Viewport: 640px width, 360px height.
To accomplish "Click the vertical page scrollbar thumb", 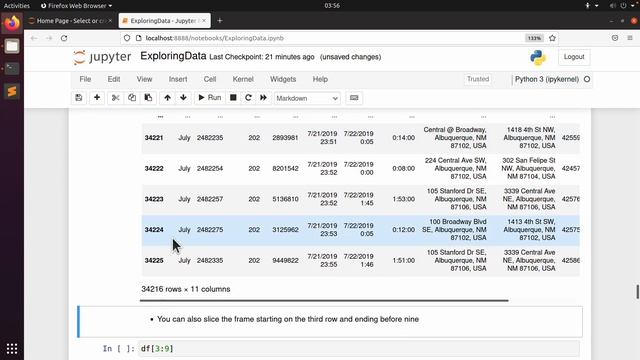I will pos(637,291).
